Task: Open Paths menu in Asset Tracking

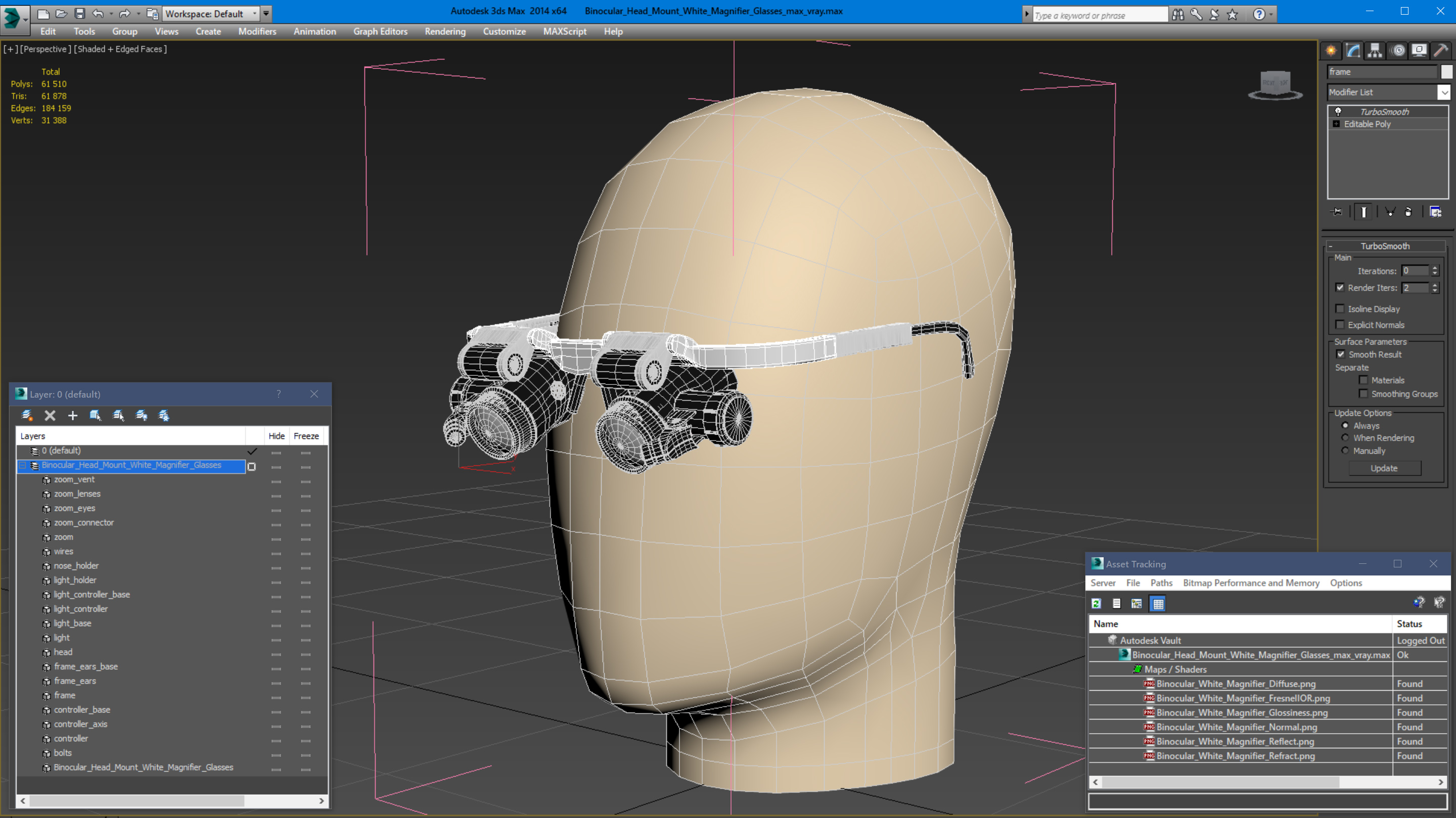Action: pos(1161,583)
